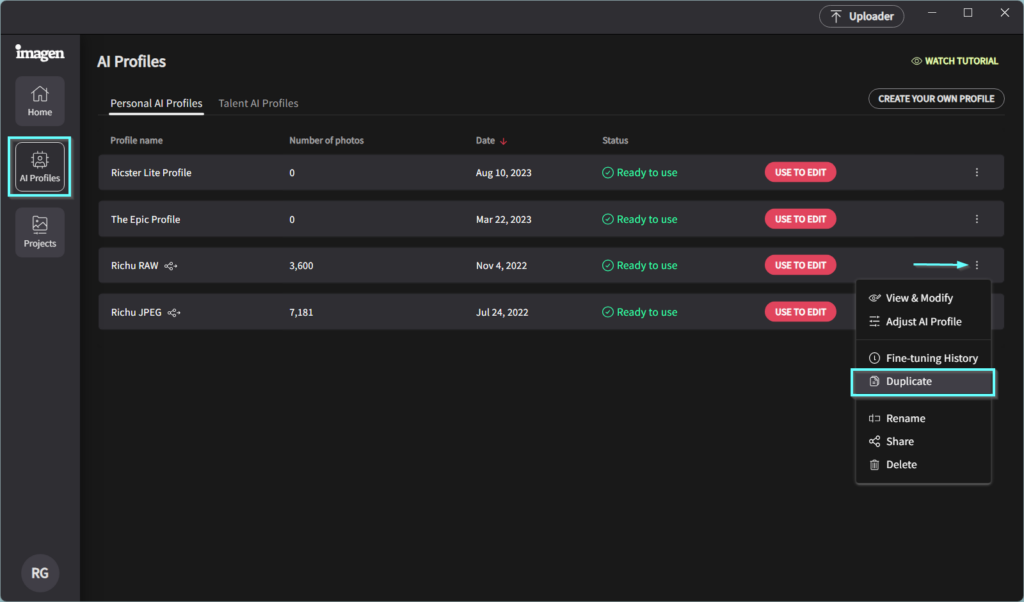1024x602 pixels.
Task: Open the Home sidebar icon
Action: point(40,101)
